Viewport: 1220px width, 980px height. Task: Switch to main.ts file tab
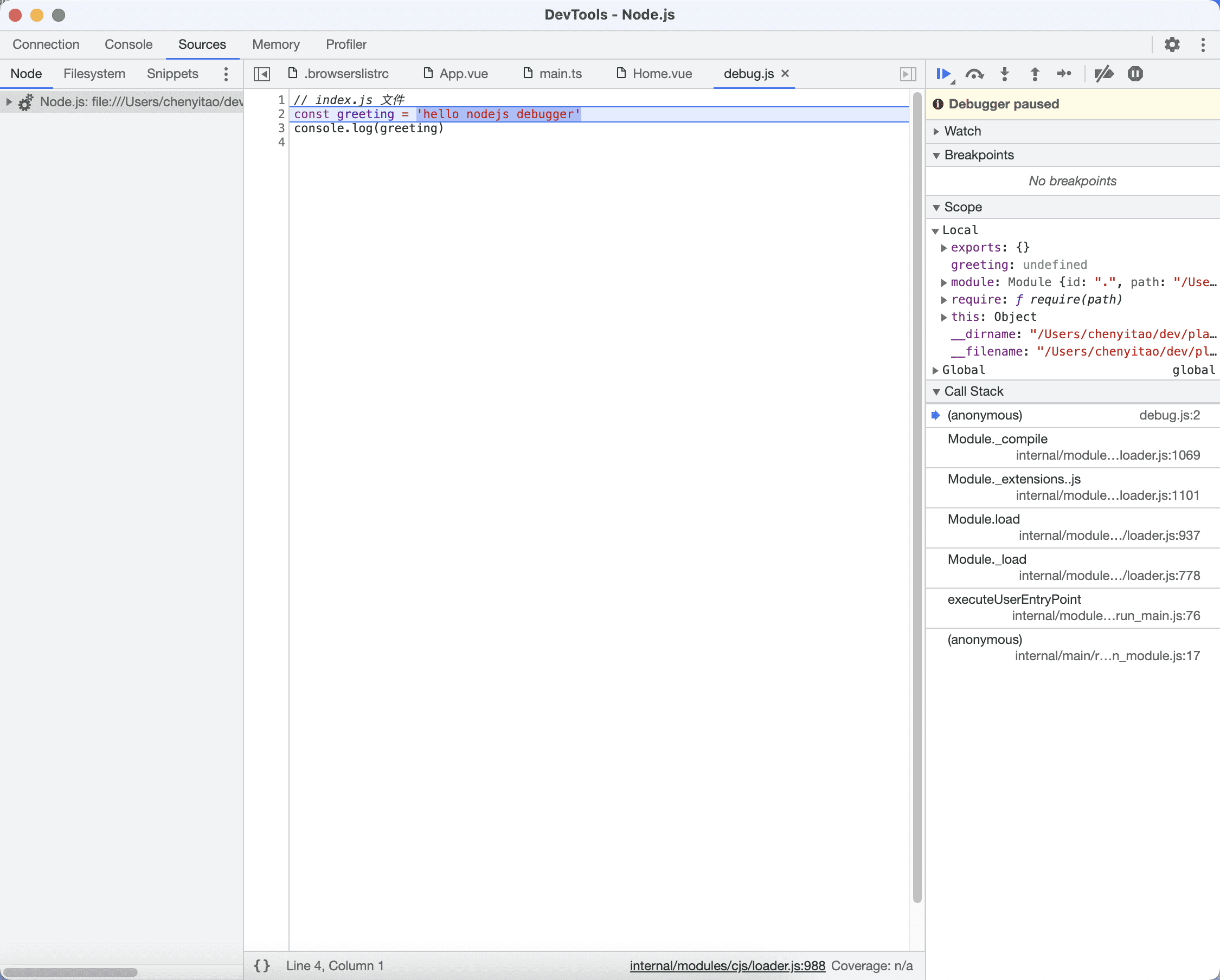click(553, 74)
